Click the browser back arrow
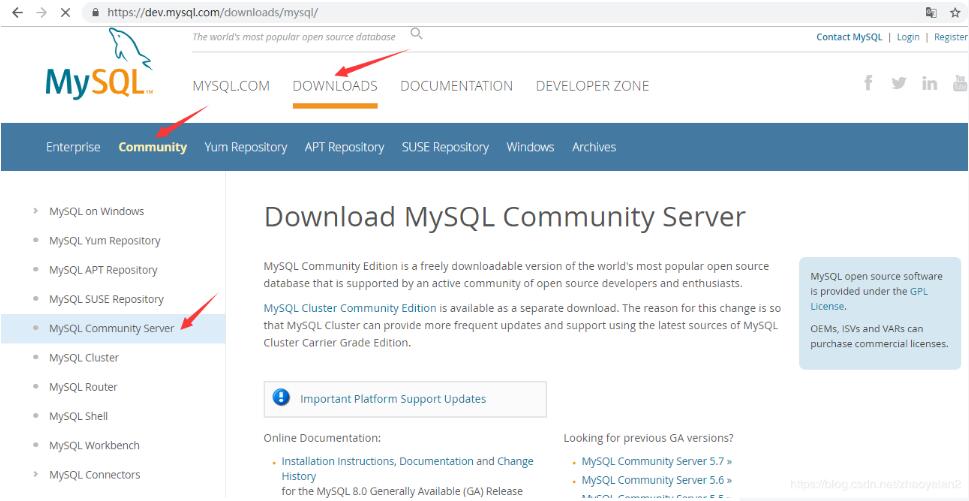Screen dimensions: 969x501 point(17,12)
